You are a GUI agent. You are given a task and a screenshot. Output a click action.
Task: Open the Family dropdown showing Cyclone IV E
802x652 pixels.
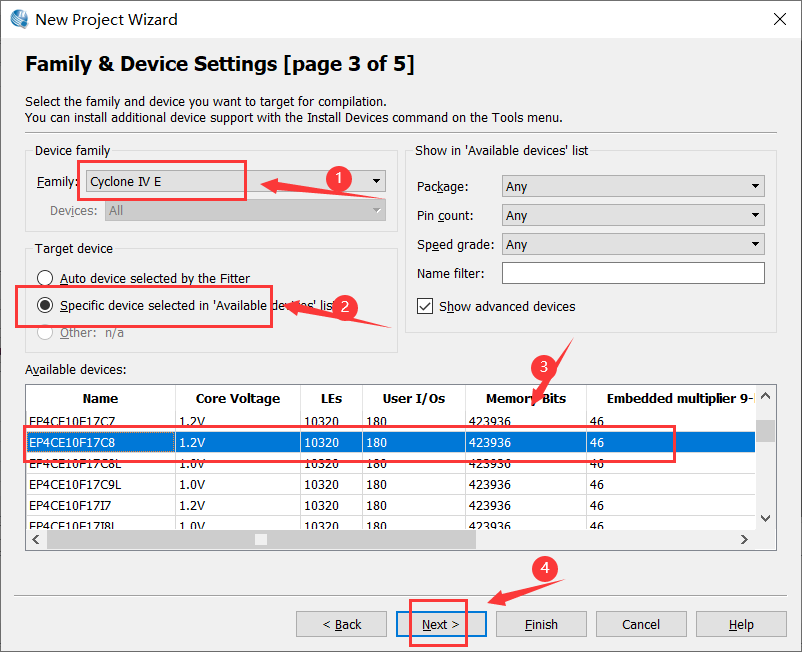point(236,181)
